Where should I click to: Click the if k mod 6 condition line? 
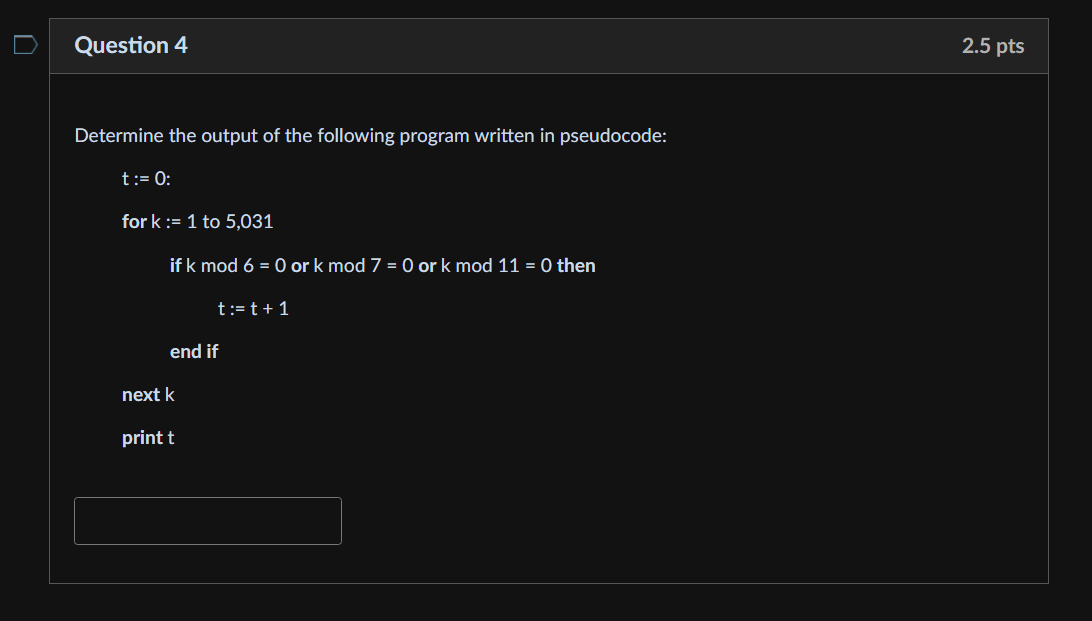pyautogui.click(x=383, y=265)
